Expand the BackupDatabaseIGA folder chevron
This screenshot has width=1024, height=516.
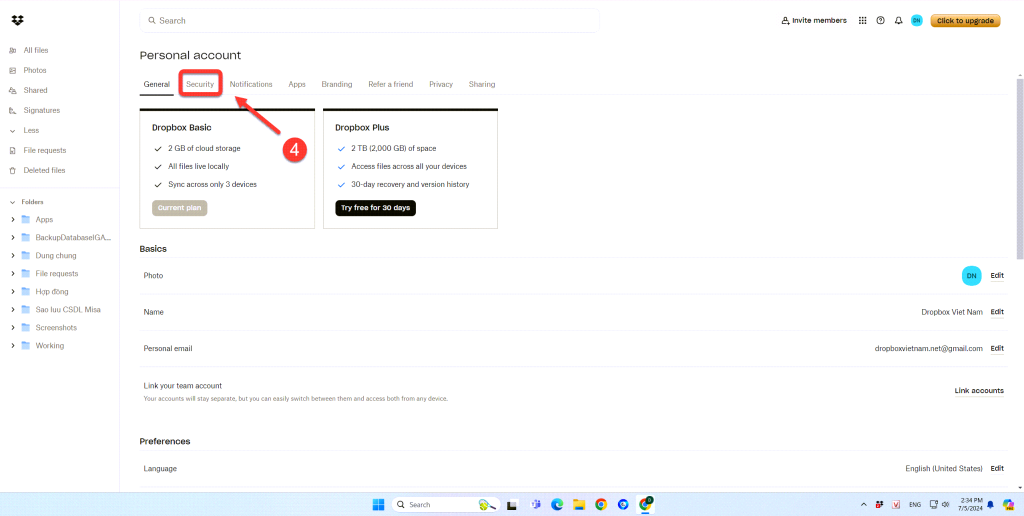13,238
